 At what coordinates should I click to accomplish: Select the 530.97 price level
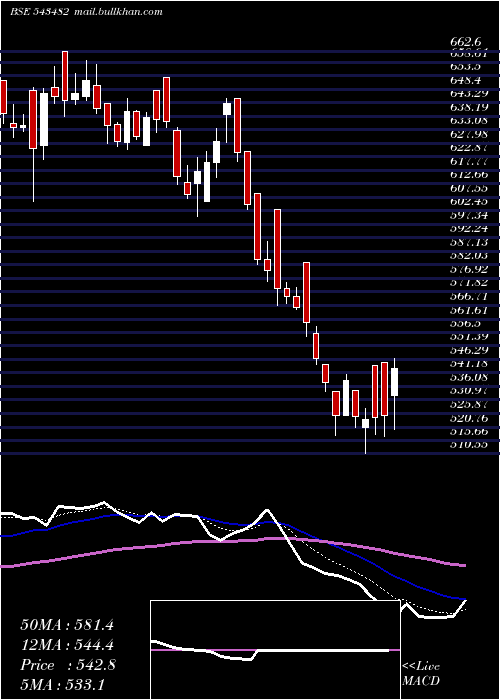pyautogui.click(x=469, y=391)
